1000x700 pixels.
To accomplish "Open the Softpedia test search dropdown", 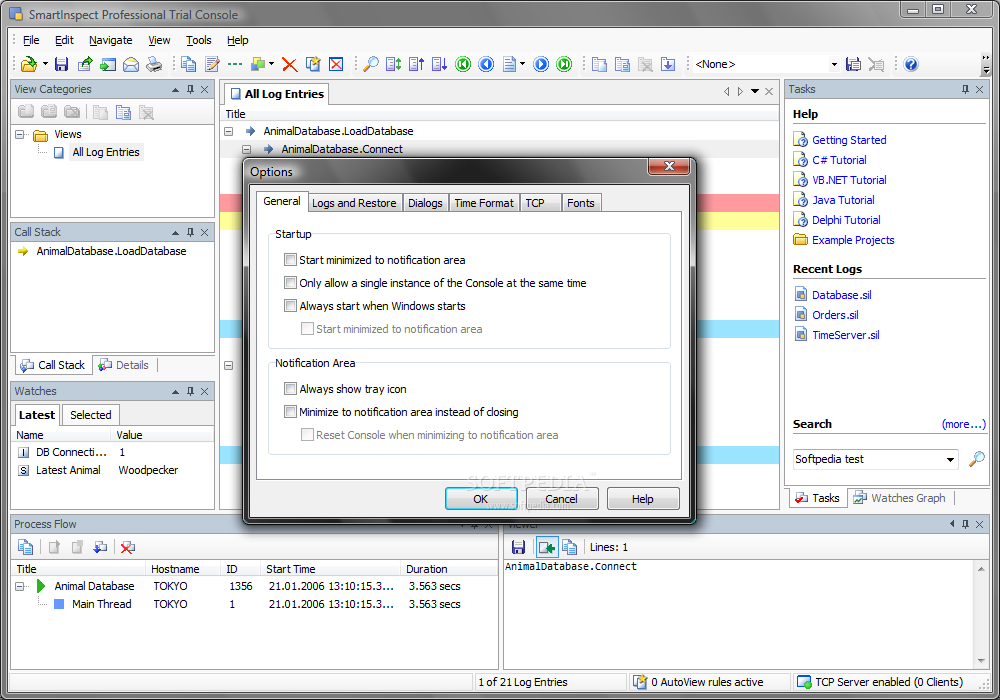I will [x=950, y=459].
